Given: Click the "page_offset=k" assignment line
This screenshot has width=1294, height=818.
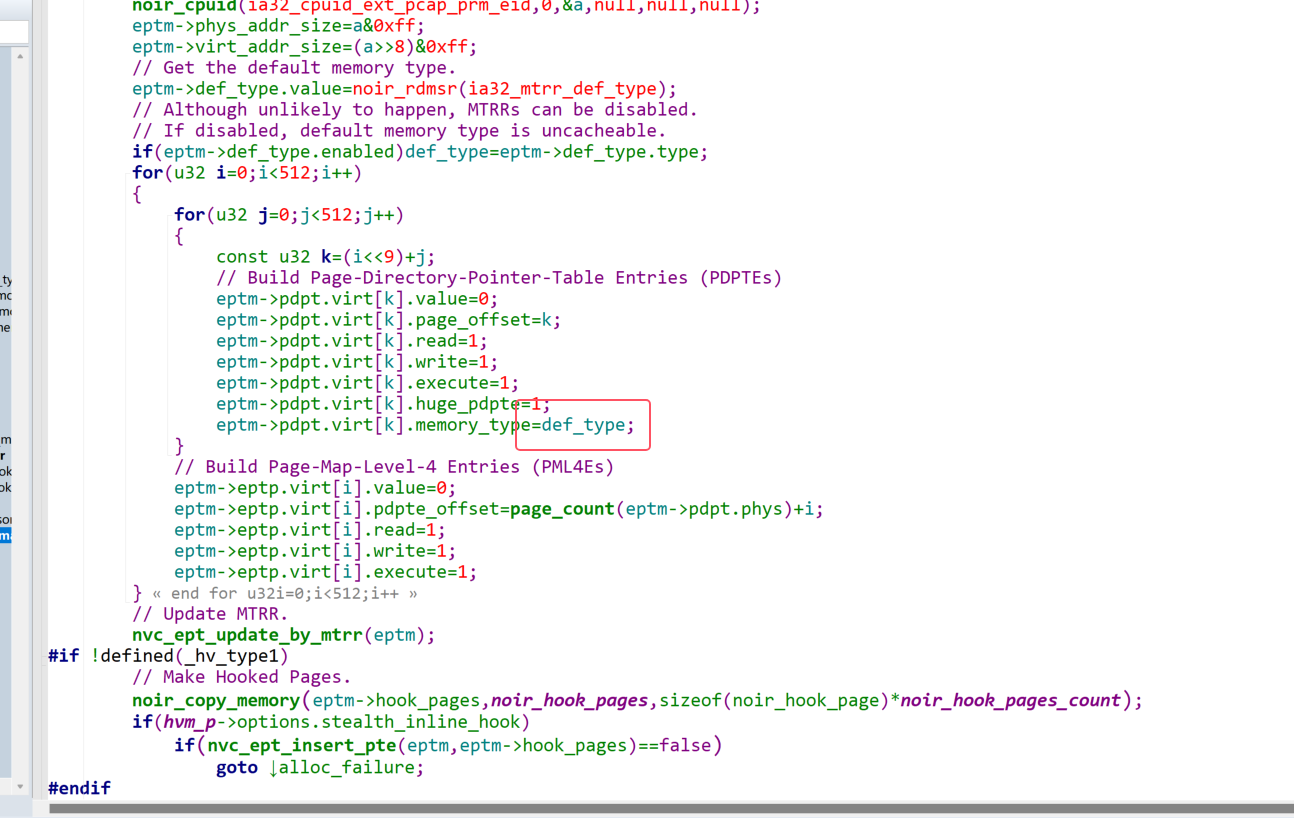Looking at the screenshot, I should click(389, 320).
